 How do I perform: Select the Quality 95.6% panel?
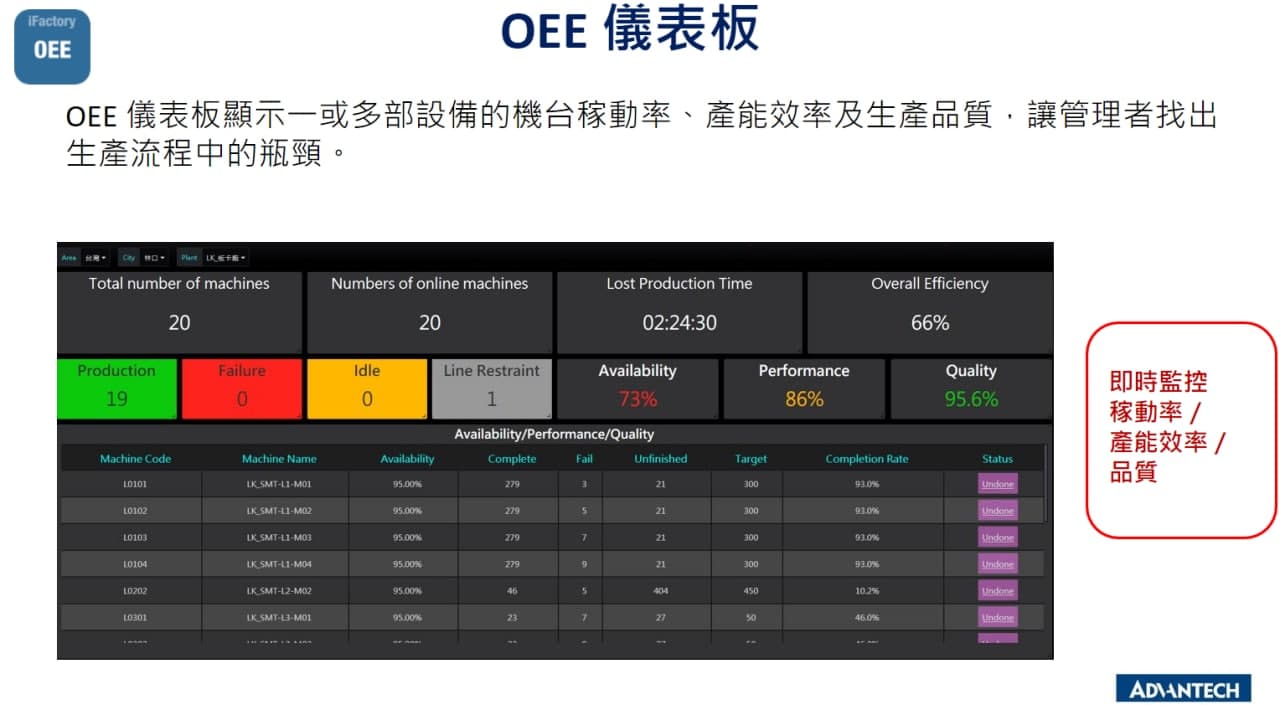click(970, 388)
